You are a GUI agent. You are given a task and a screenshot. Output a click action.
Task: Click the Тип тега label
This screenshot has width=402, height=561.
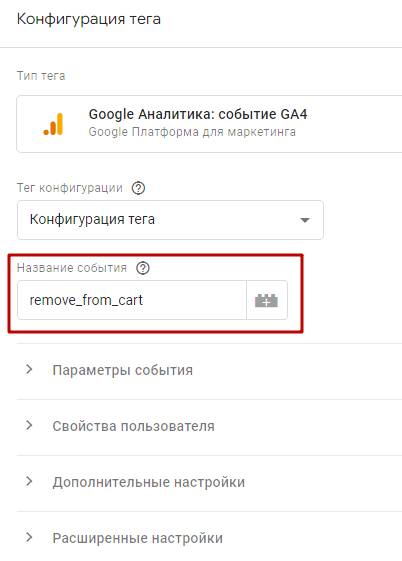(41, 76)
